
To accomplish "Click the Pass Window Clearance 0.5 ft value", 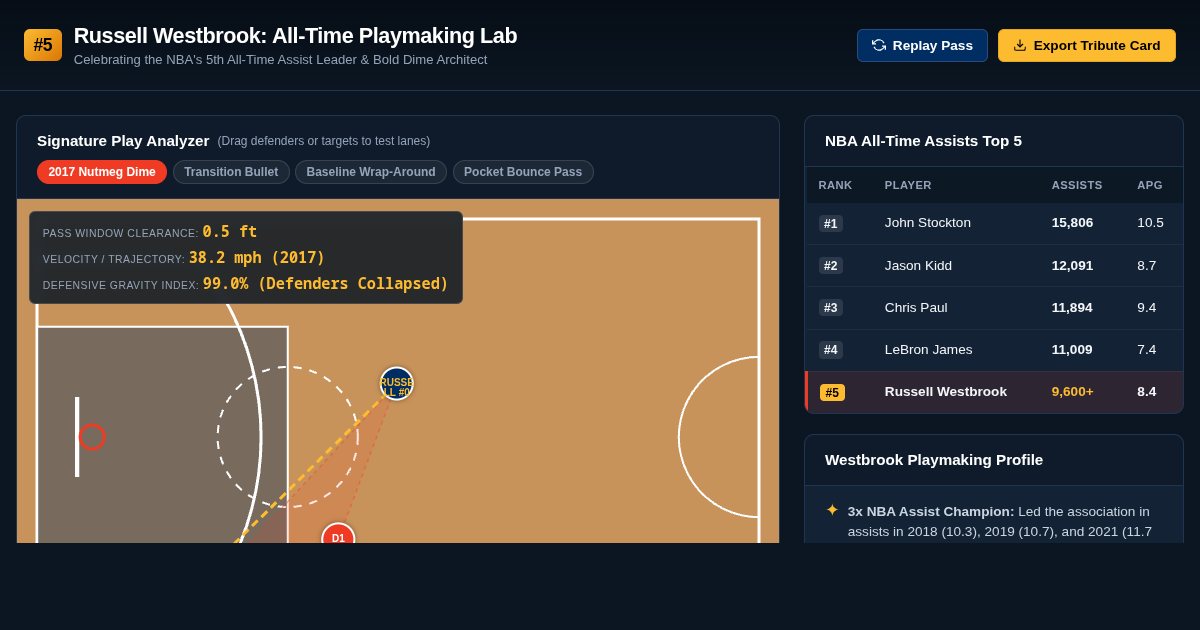I will tap(230, 232).
